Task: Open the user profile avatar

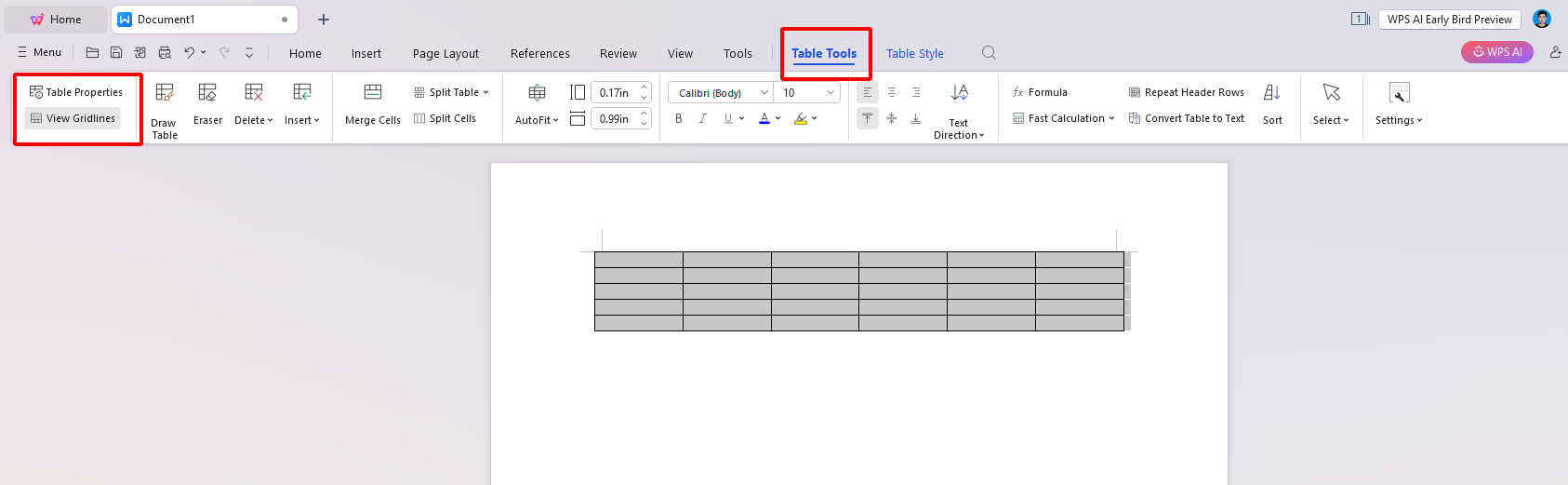Action: 1542,19
